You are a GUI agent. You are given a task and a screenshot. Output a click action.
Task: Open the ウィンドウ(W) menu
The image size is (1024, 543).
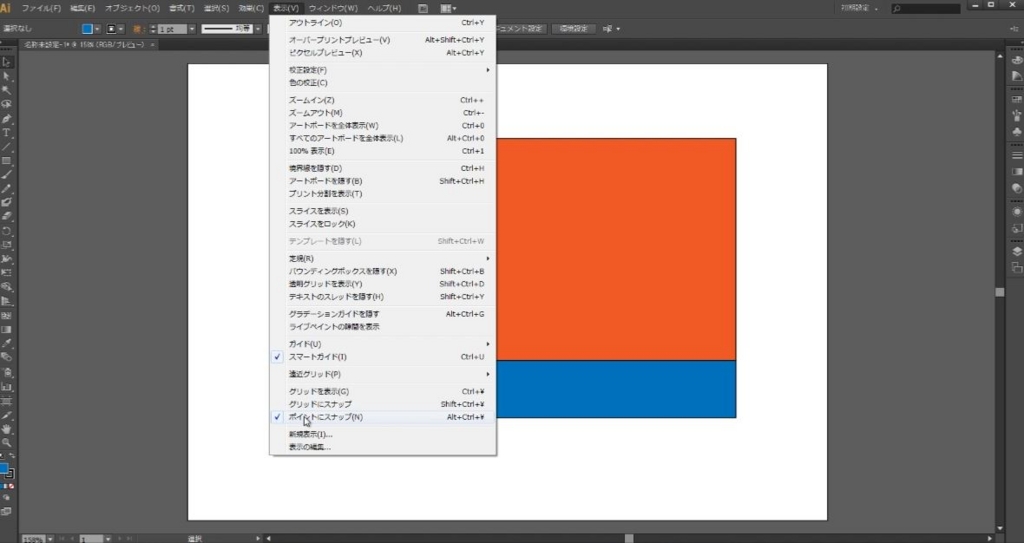(x=333, y=8)
